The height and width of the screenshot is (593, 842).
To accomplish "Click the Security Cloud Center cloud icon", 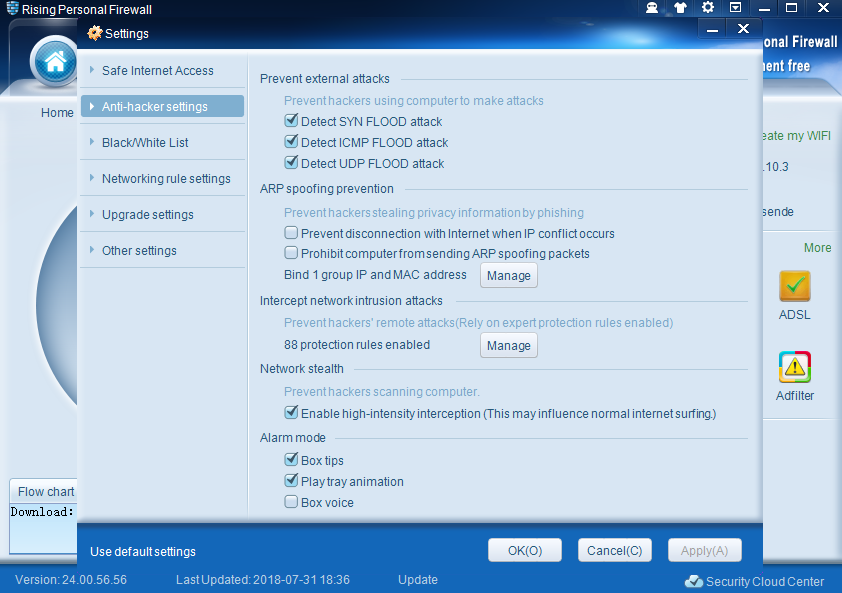I will pyautogui.click(x=694, y=581).
